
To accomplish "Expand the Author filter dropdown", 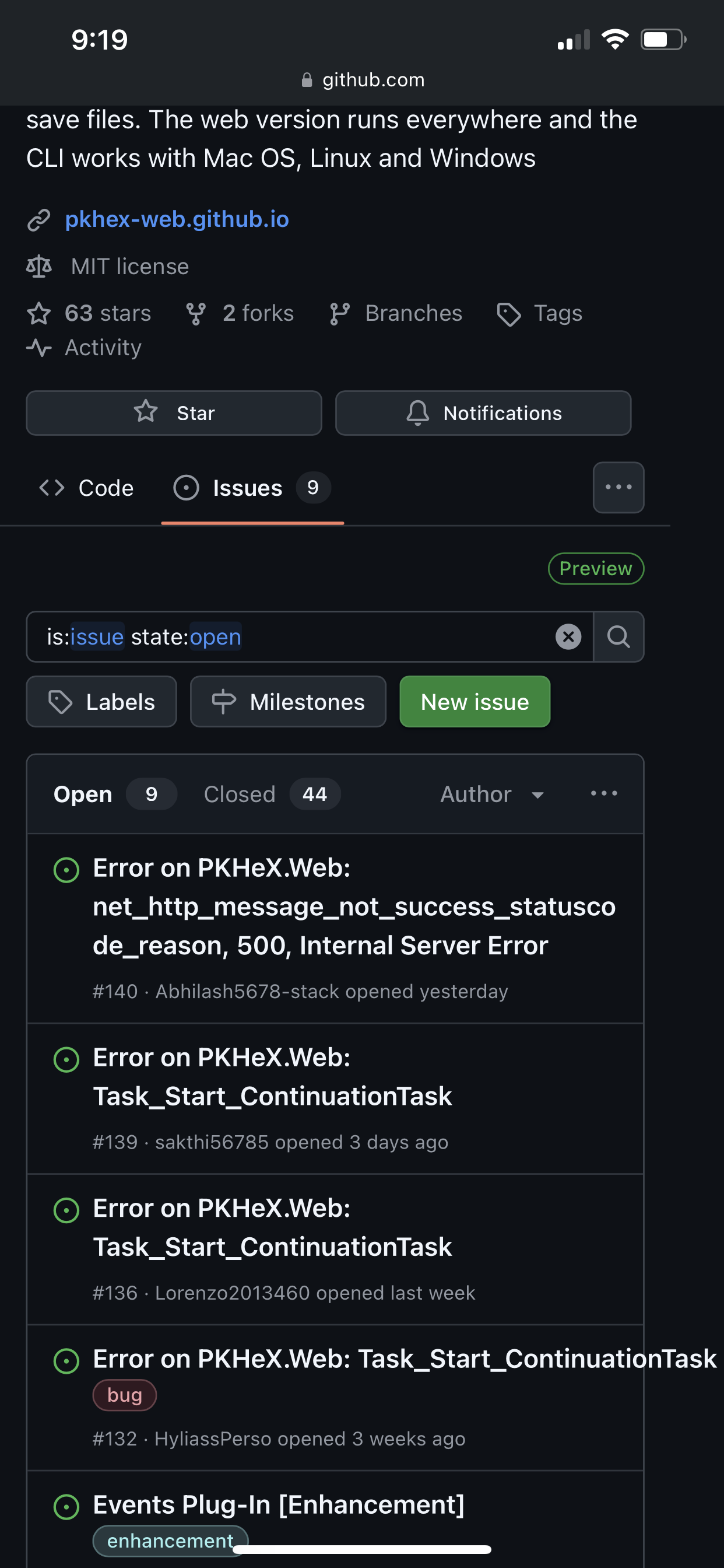I will (491, 794).
